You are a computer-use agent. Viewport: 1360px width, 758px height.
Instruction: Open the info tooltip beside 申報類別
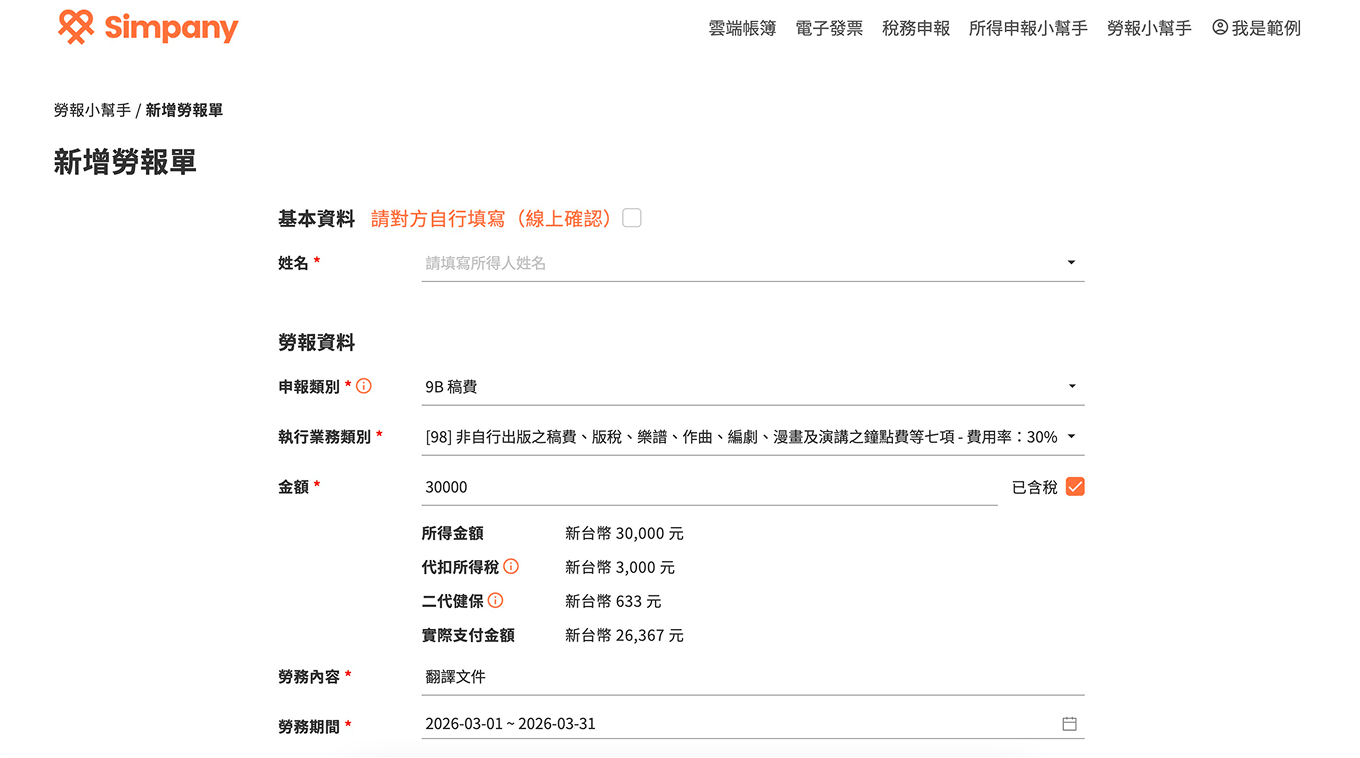point(364,385)
